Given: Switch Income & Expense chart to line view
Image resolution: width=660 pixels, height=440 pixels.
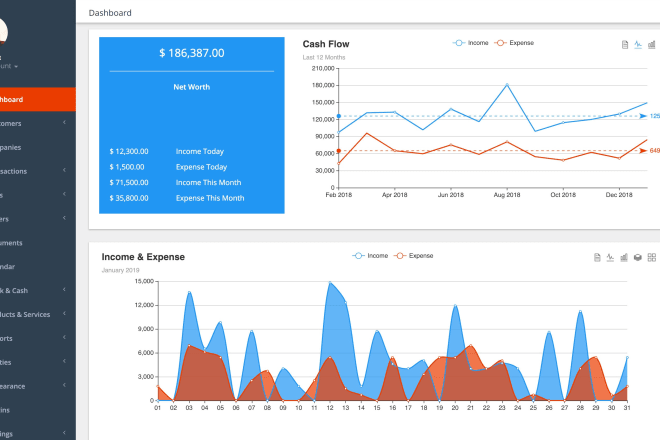Looking at the screenshot, I should [x=610, y=258].
